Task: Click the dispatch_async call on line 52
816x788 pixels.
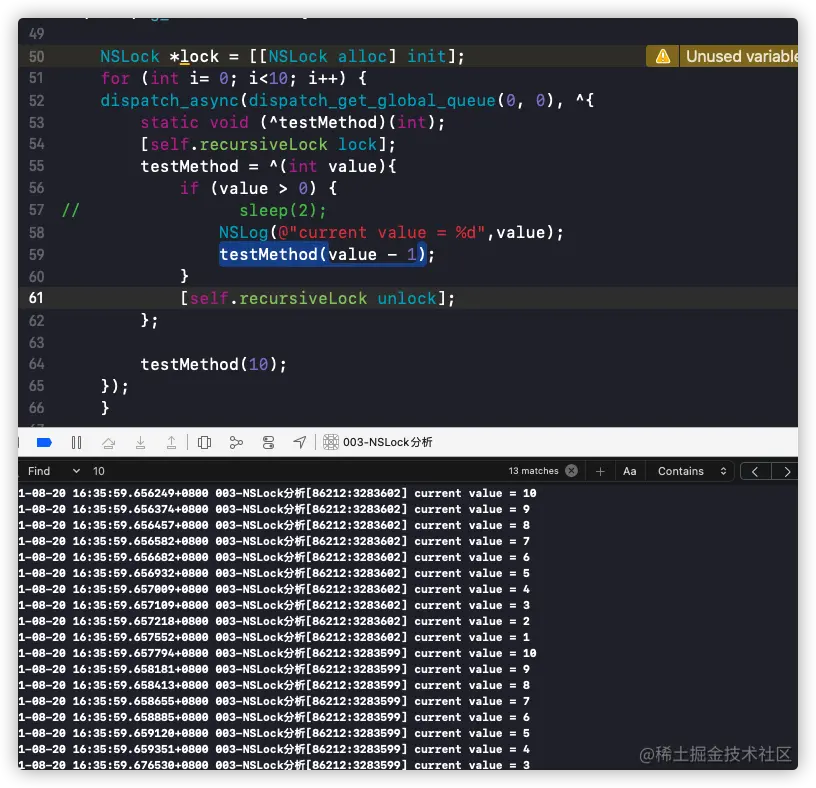Action: [347, 100]
